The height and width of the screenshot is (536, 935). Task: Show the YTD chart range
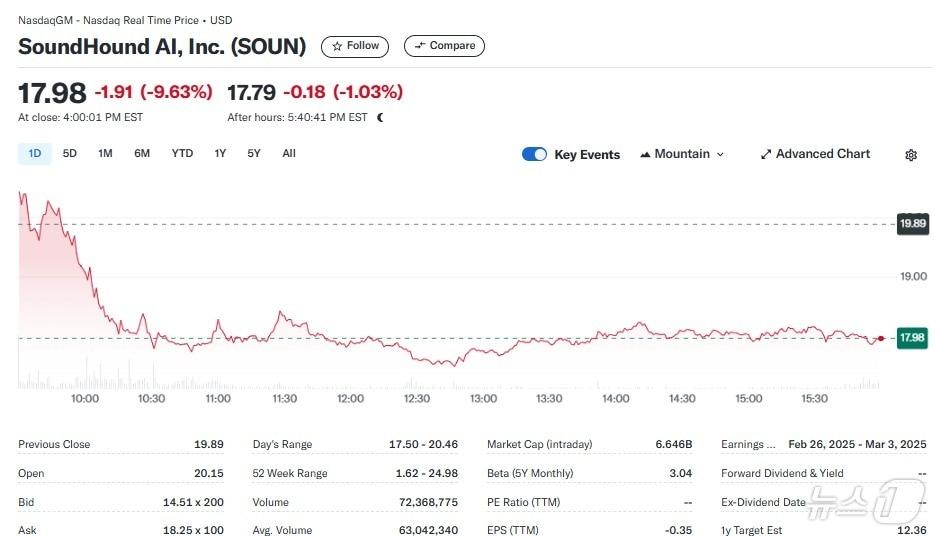click(182, 153)
